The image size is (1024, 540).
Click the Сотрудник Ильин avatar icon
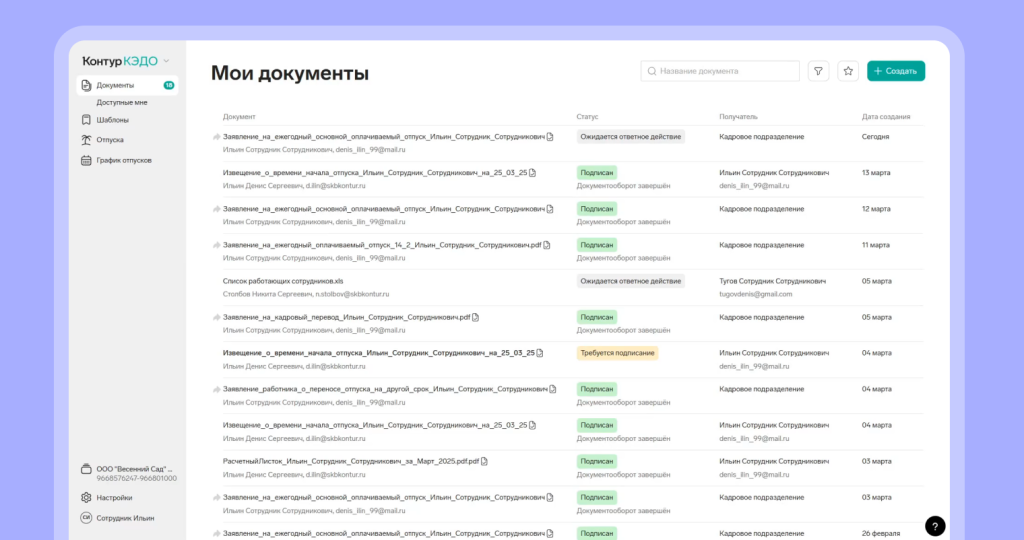(86, 518)
